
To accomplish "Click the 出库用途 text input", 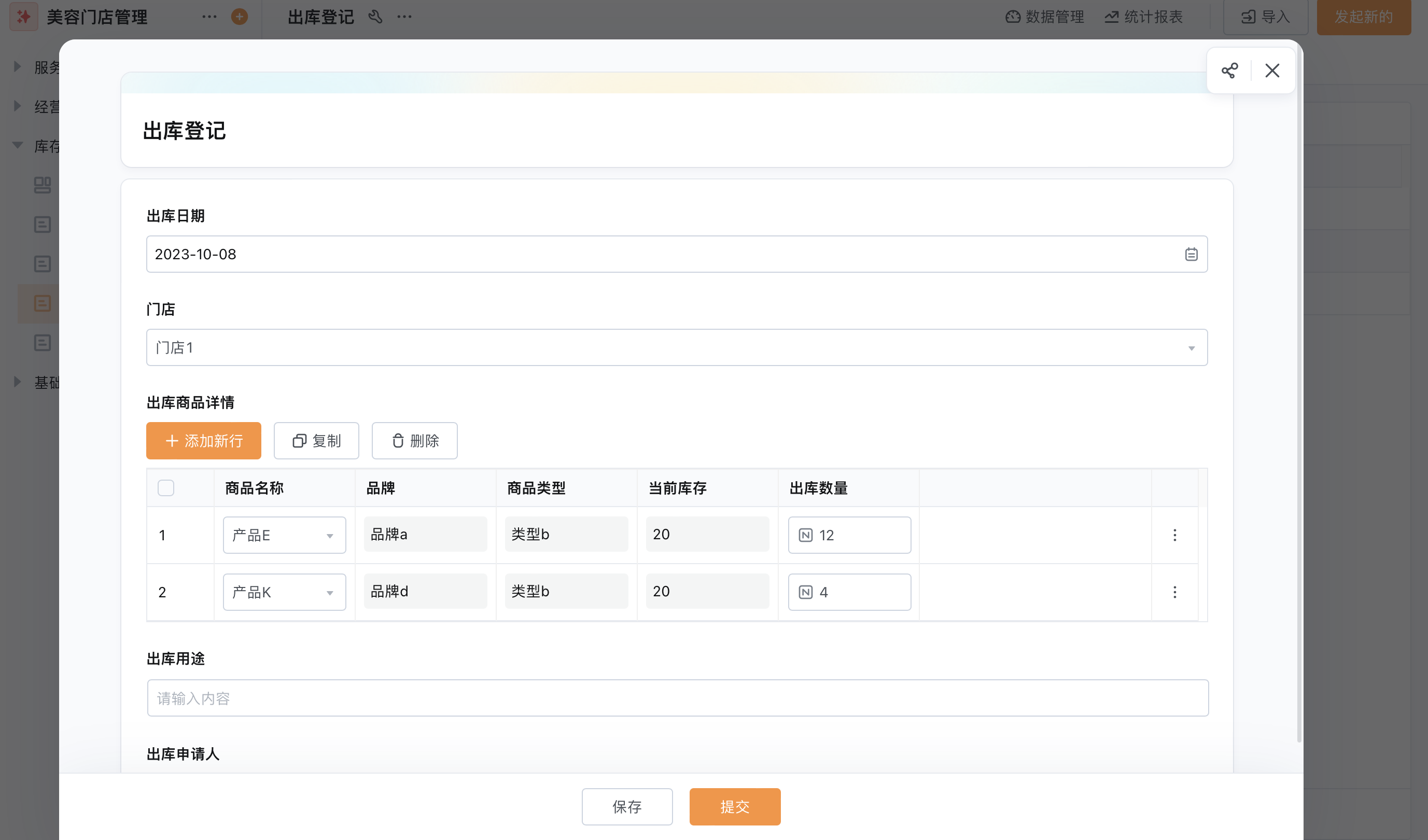I will (678, 698).
